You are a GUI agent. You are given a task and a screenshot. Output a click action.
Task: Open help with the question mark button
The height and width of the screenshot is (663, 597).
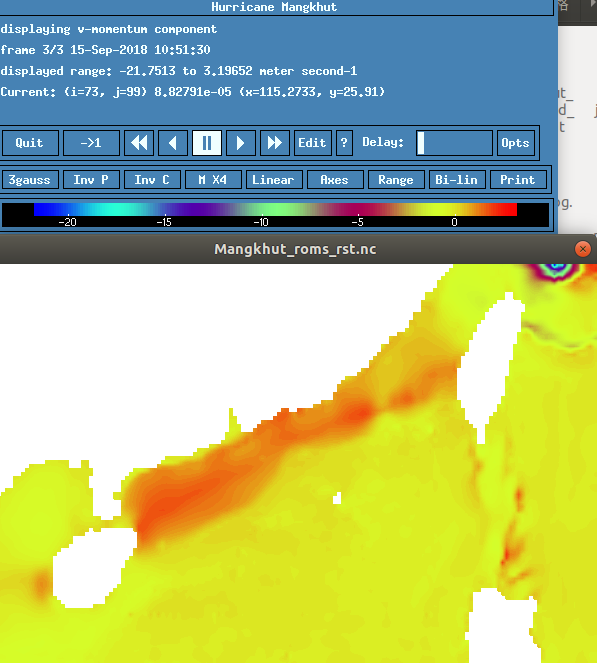[x=345, y=143]
